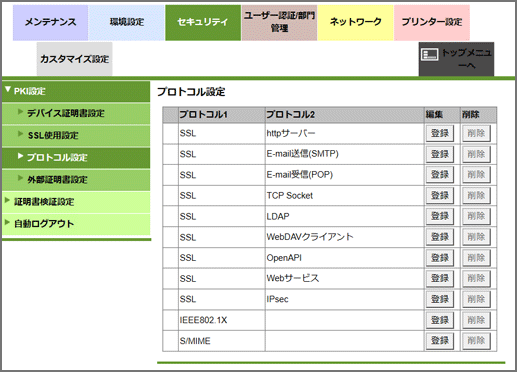The height and width of the screenshot is (372, 517).
Task: Click the LDAP protocol text
Action: 278,216
